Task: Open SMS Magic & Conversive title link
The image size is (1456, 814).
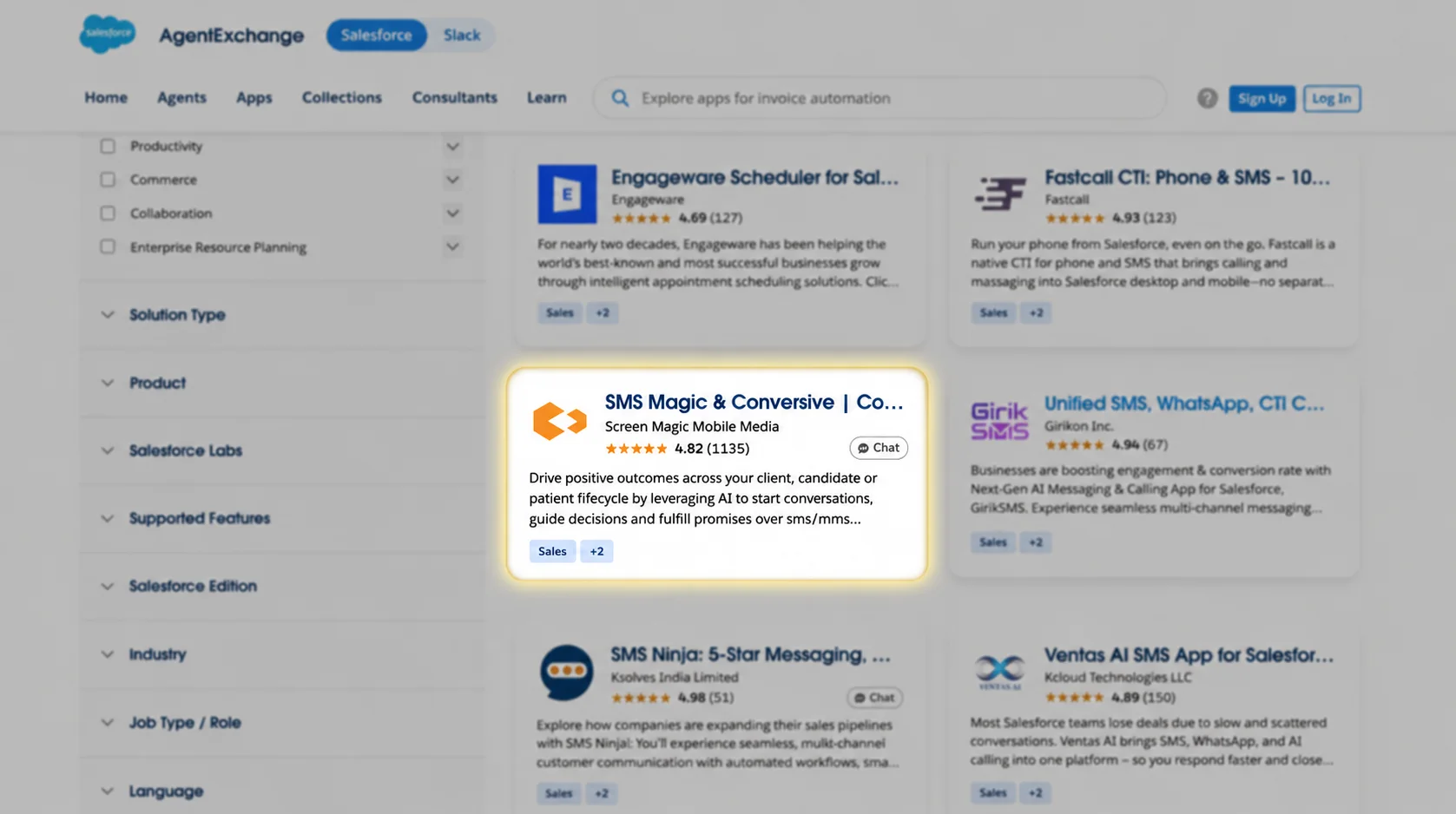Action: point(754,402)
